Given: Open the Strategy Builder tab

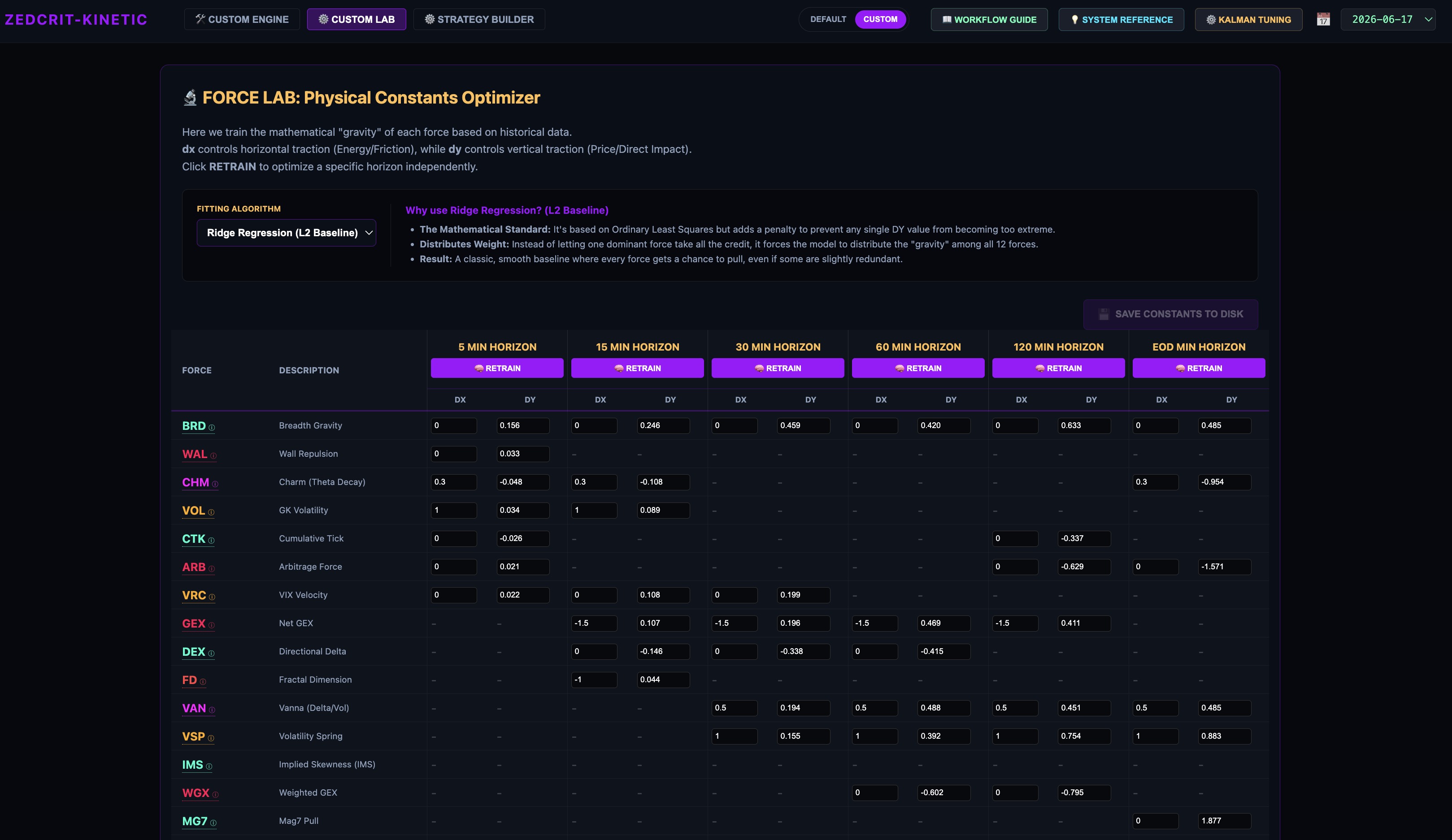Looking at the screenshot, I should [x=479, y=19].
